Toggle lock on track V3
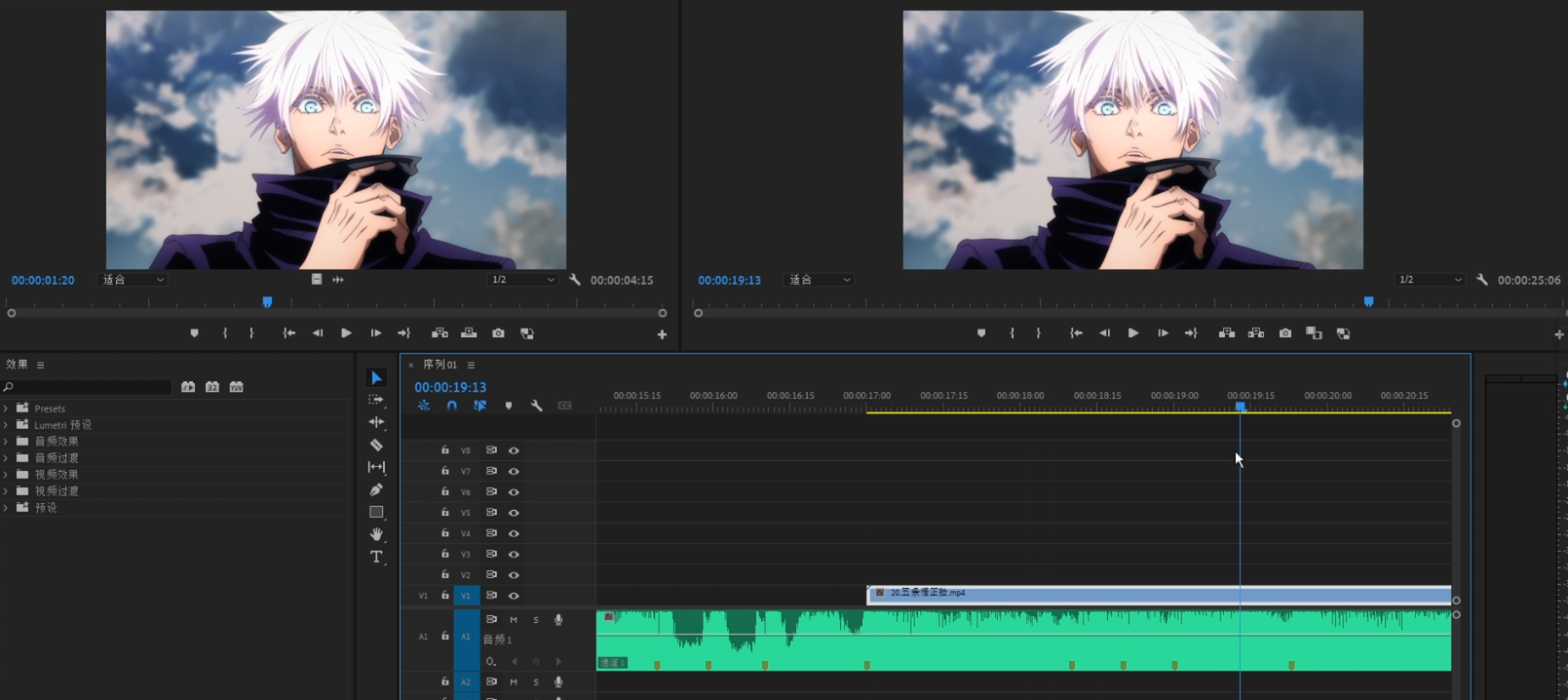The width and height of the screenshot is (1568, 700). click(x=445, y=554)
